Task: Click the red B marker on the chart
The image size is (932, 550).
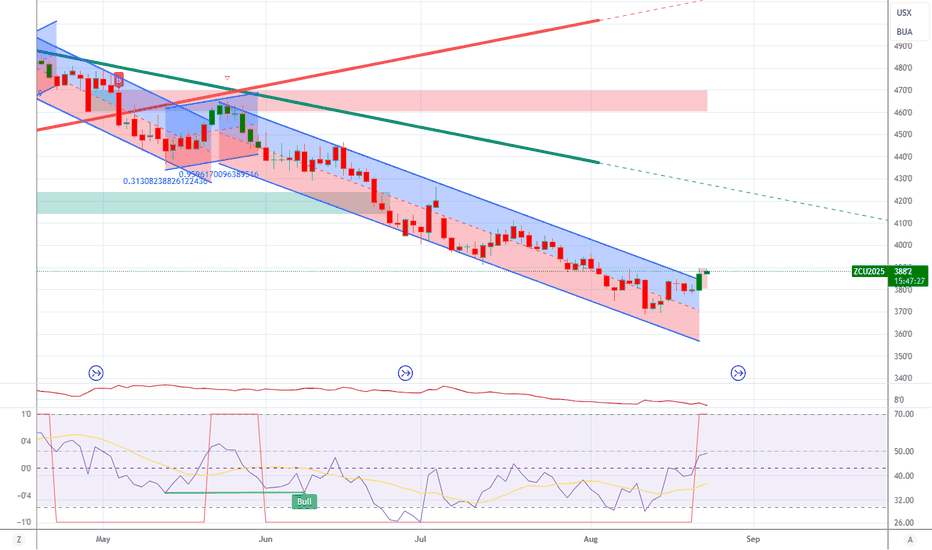Action: click(119, 80)
